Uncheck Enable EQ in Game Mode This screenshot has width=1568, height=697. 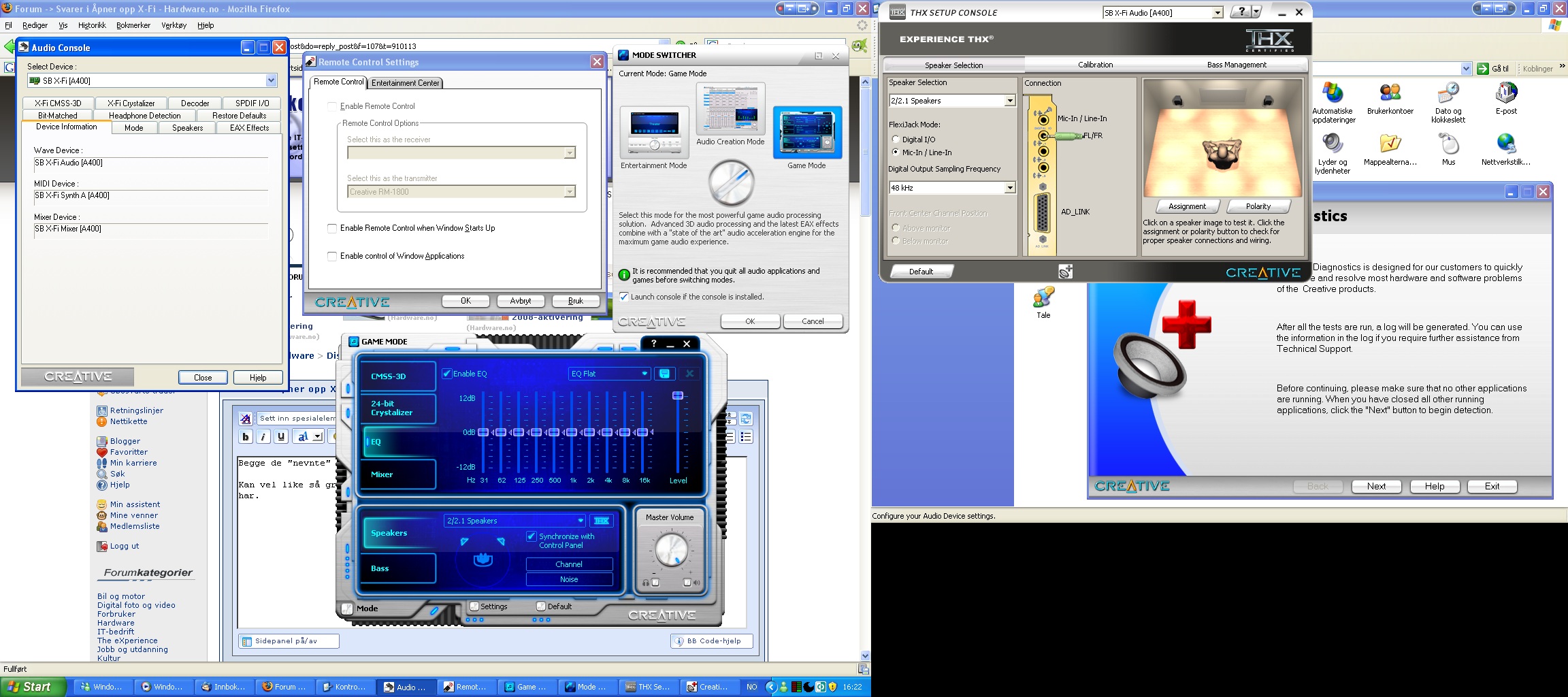tap(447, 374)
